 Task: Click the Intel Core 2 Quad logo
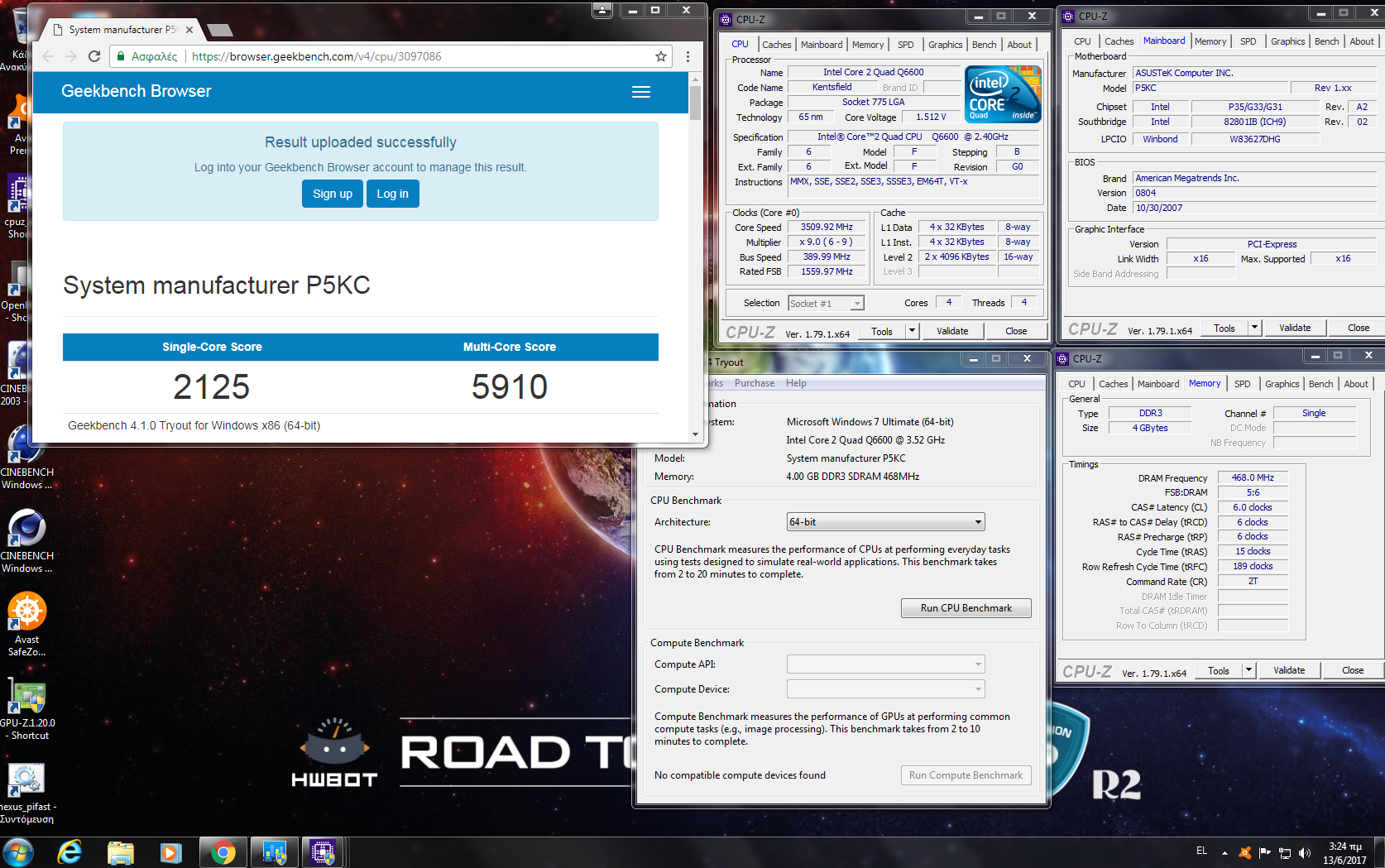click(x=1003, y=94)
